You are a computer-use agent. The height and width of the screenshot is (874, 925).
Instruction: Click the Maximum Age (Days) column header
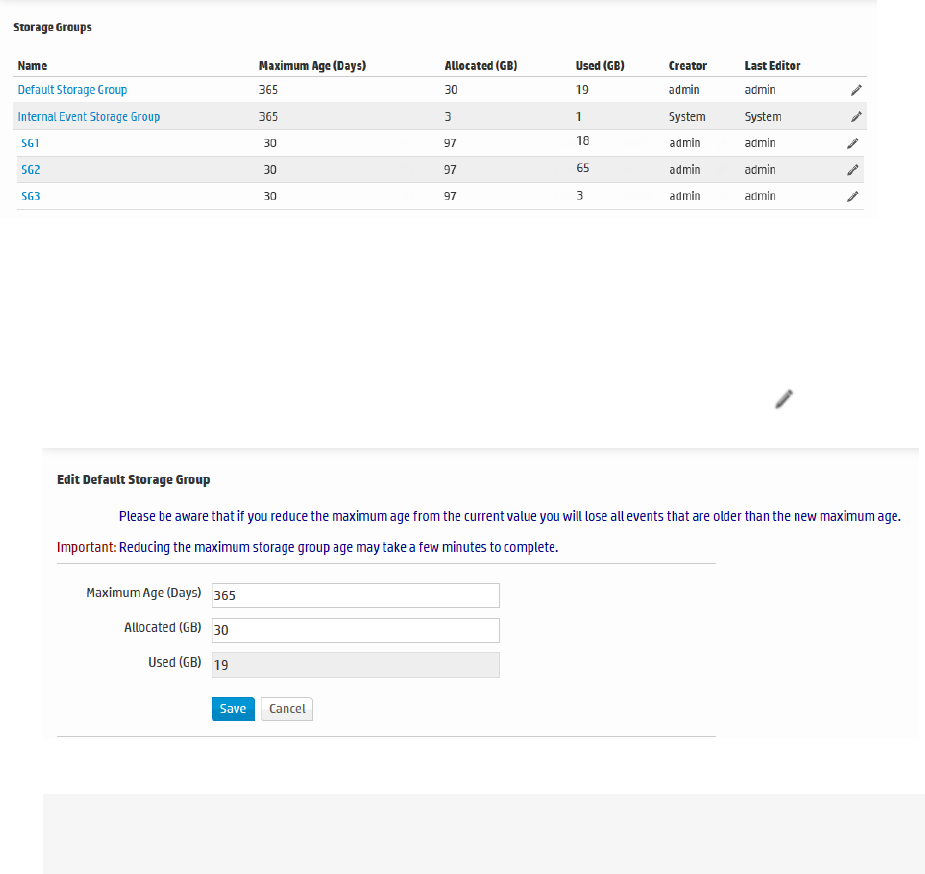[312, 66]
